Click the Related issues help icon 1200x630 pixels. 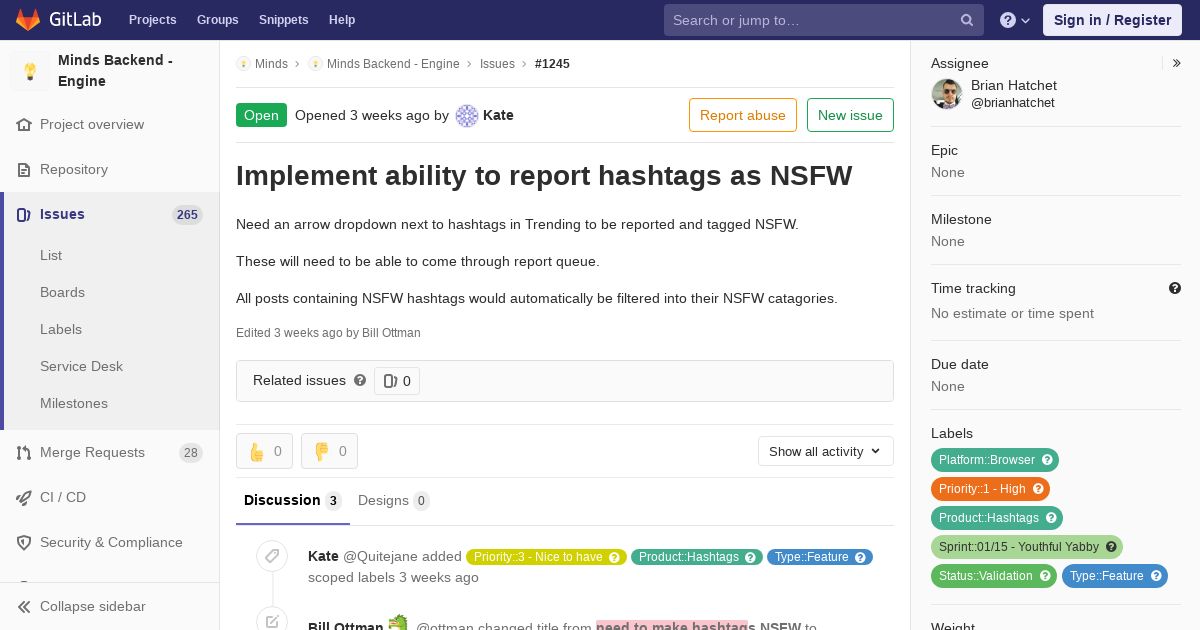[360, 380]
